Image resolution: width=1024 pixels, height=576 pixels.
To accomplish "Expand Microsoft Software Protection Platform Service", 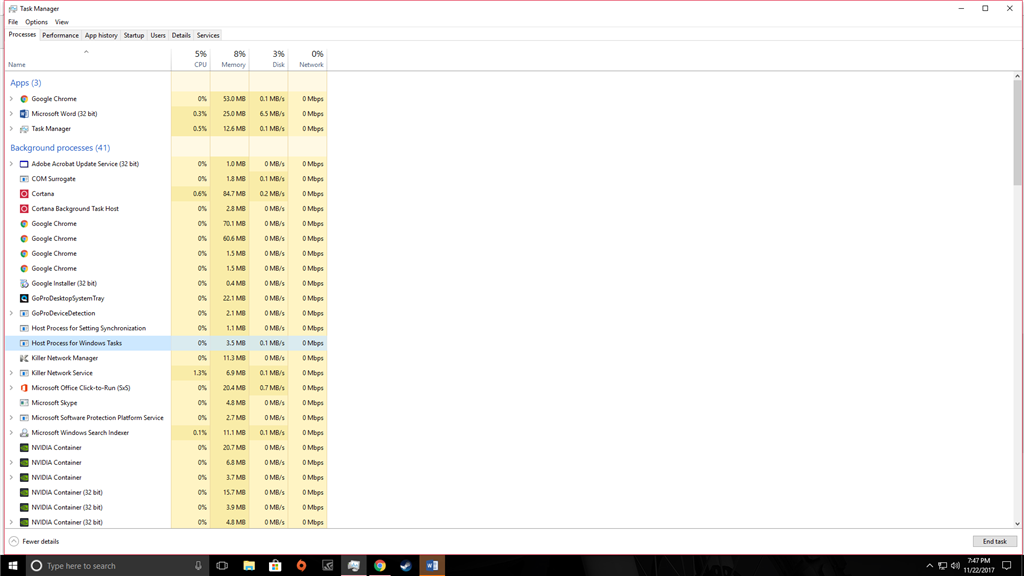I will 11,418.
